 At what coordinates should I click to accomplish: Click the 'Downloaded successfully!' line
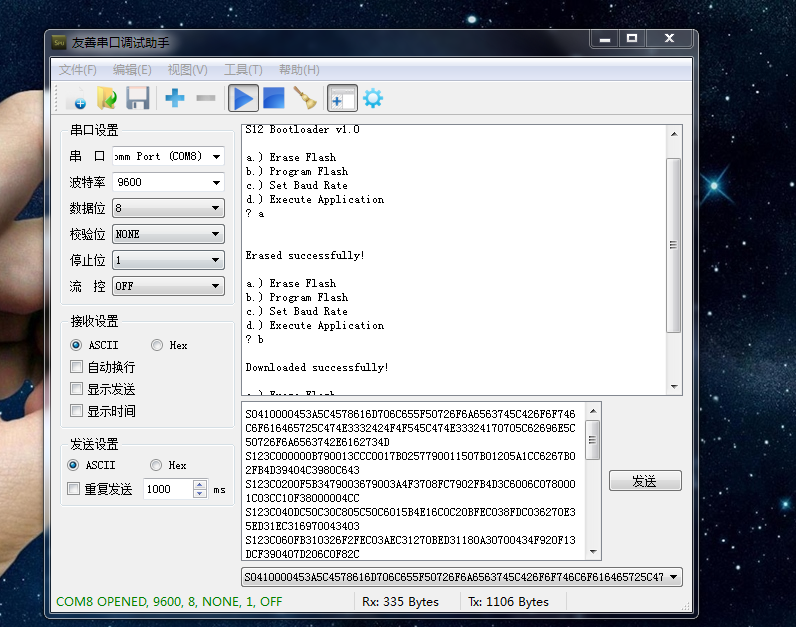point(317,367)
